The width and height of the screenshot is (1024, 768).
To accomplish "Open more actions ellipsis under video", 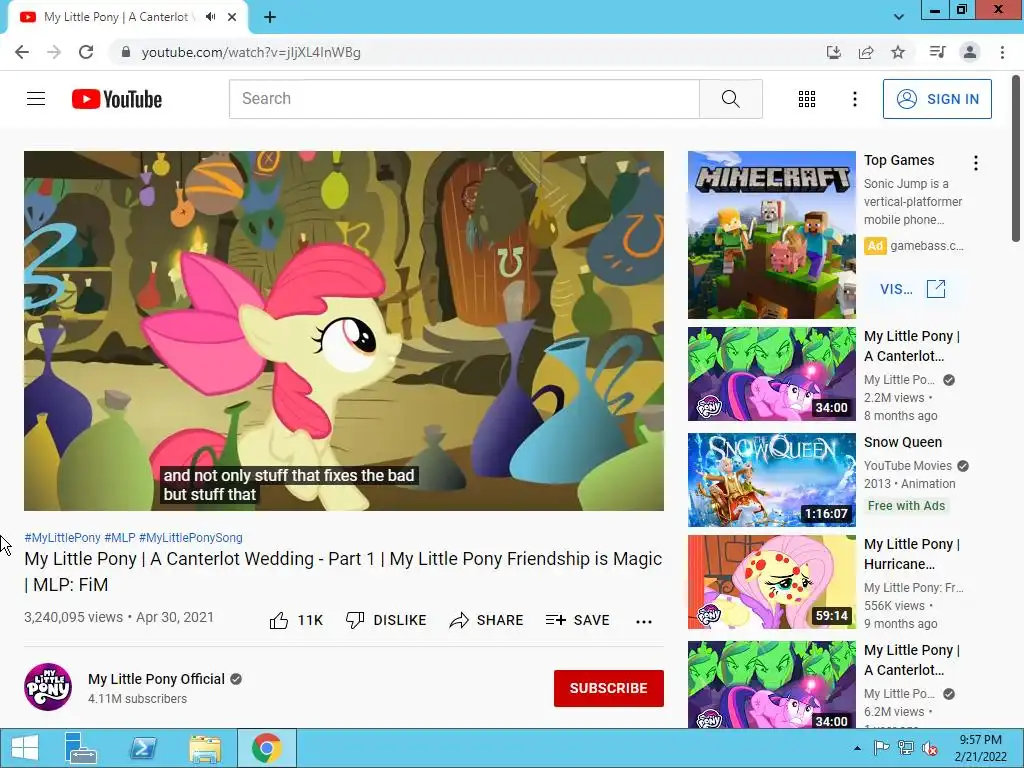I will [644, 621].
